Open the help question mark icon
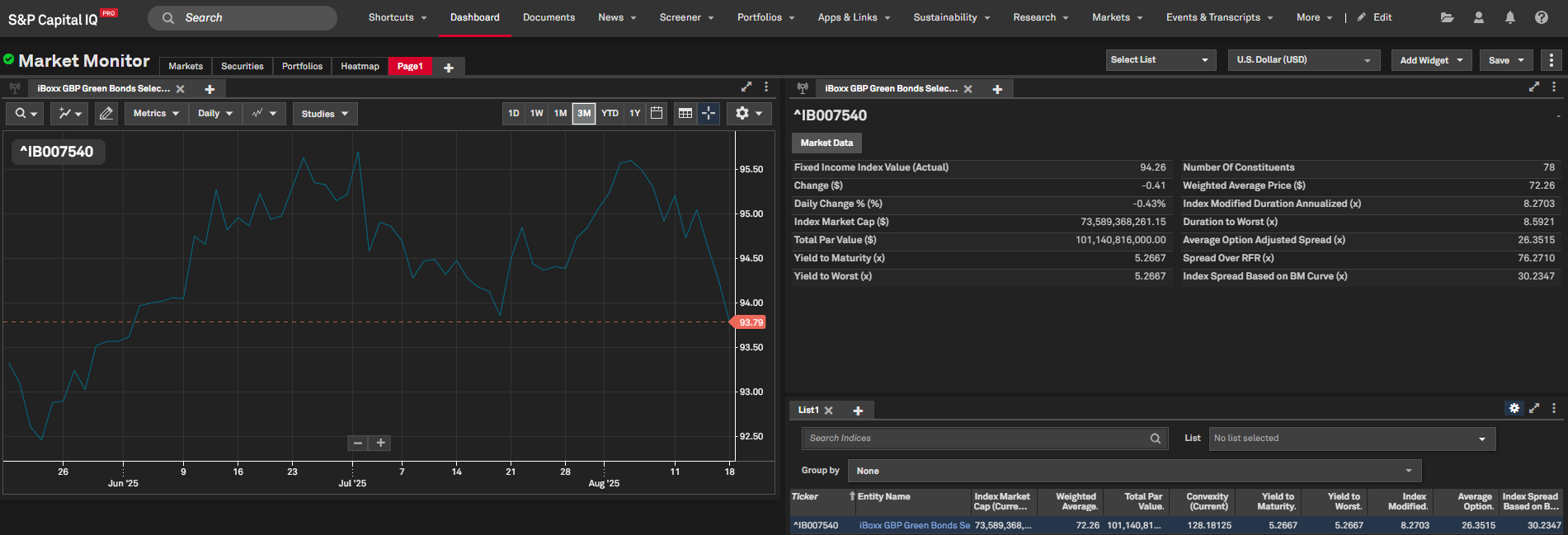The image size is (1568, 535). point(1541,17)
